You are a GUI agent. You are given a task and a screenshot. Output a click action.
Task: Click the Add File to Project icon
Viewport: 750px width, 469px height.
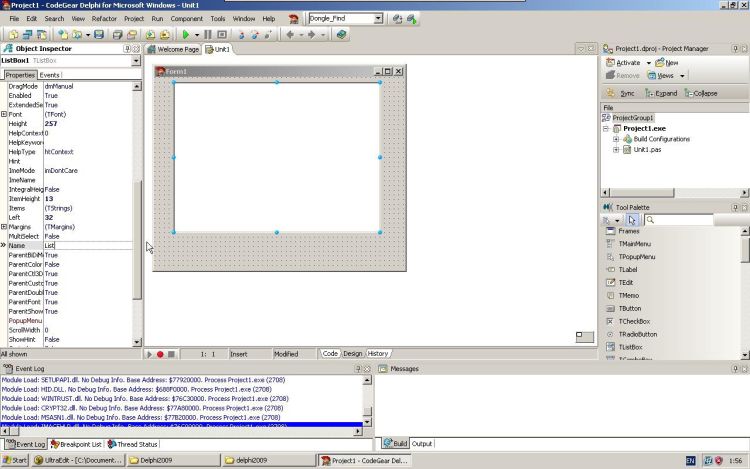click(150, 34)
